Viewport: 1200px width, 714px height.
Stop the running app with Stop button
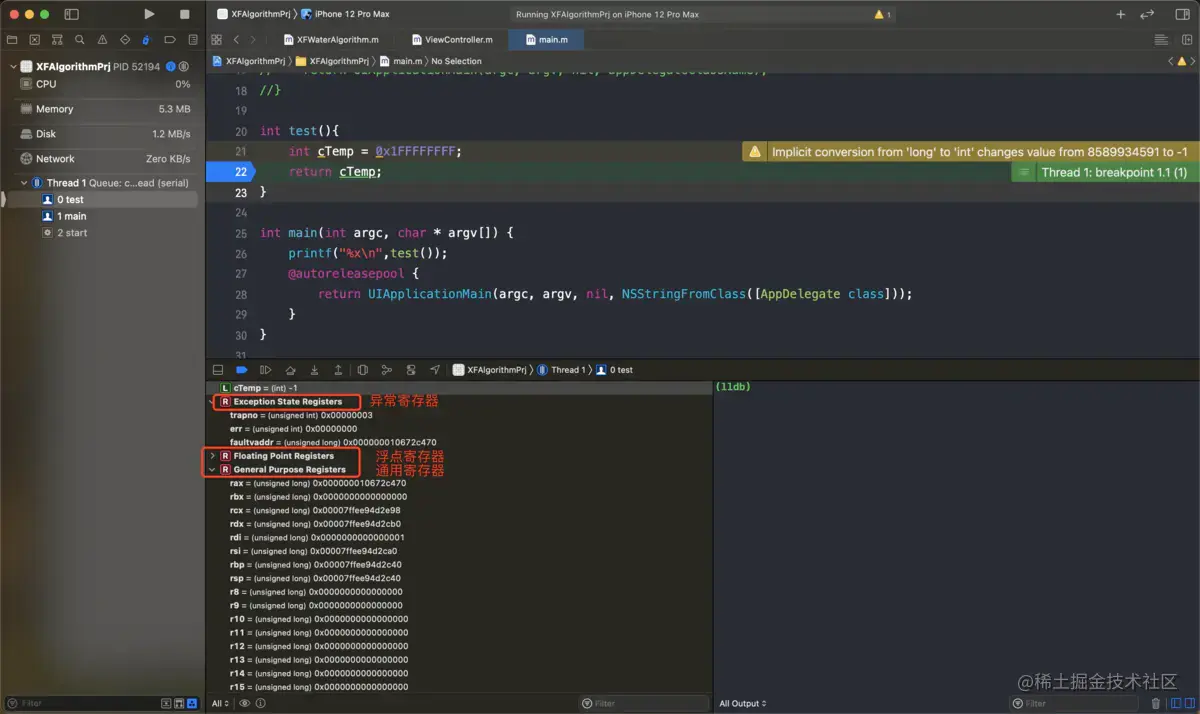[x=184, y=14]
